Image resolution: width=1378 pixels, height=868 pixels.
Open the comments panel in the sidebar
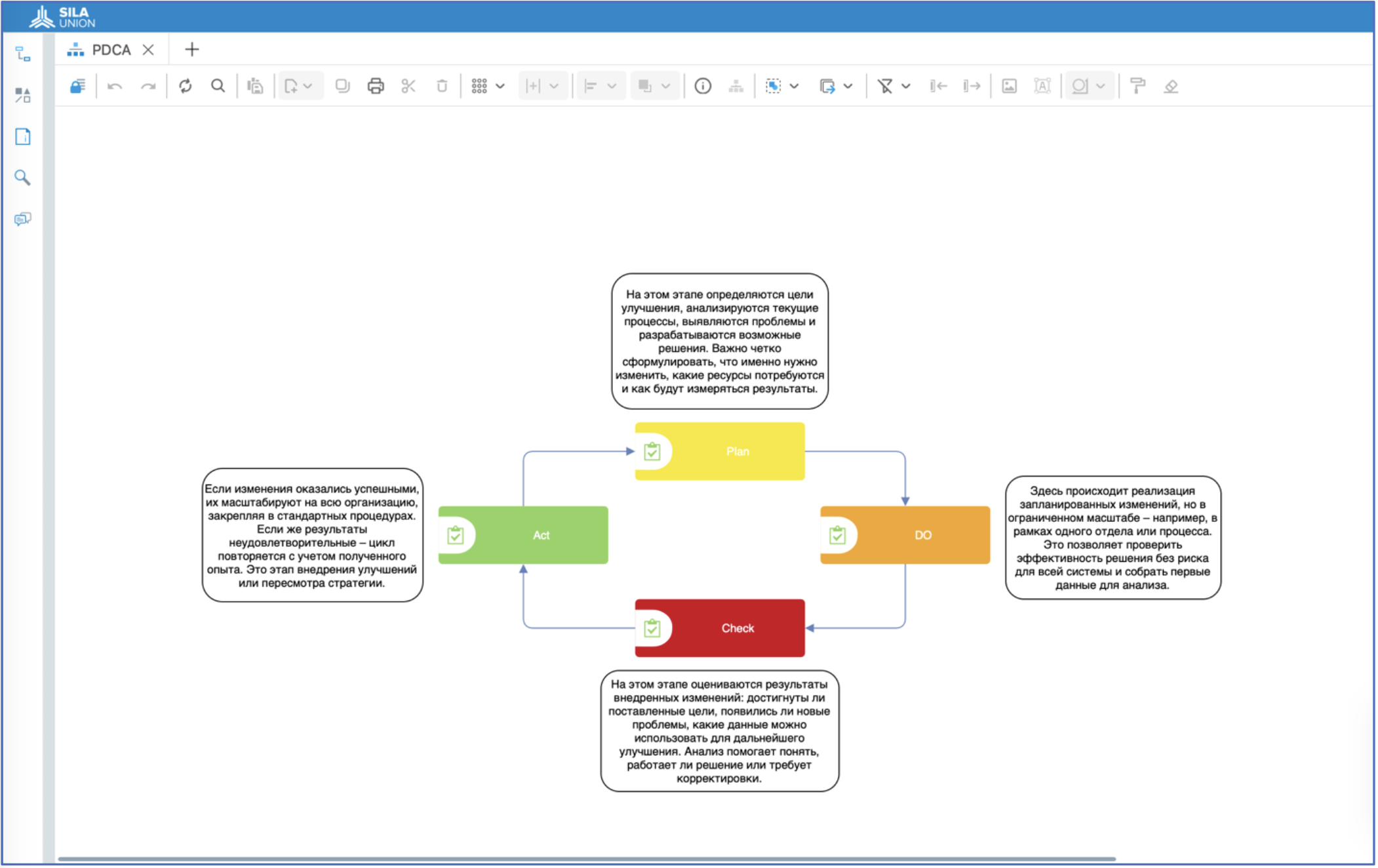(x=22, y=219)
